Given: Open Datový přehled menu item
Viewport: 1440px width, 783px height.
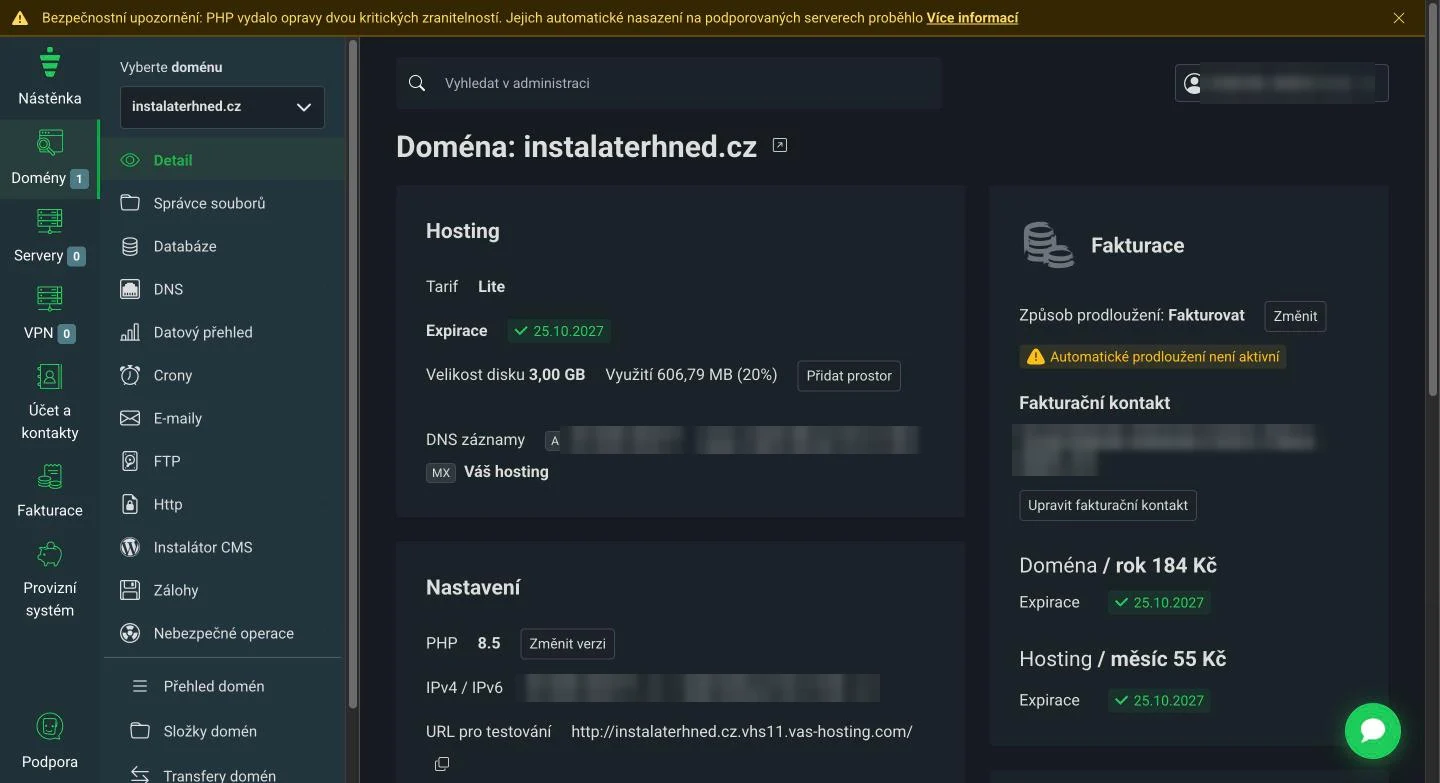Looking at the screenshot, I should pyautogui.click(x=223, y=332).
